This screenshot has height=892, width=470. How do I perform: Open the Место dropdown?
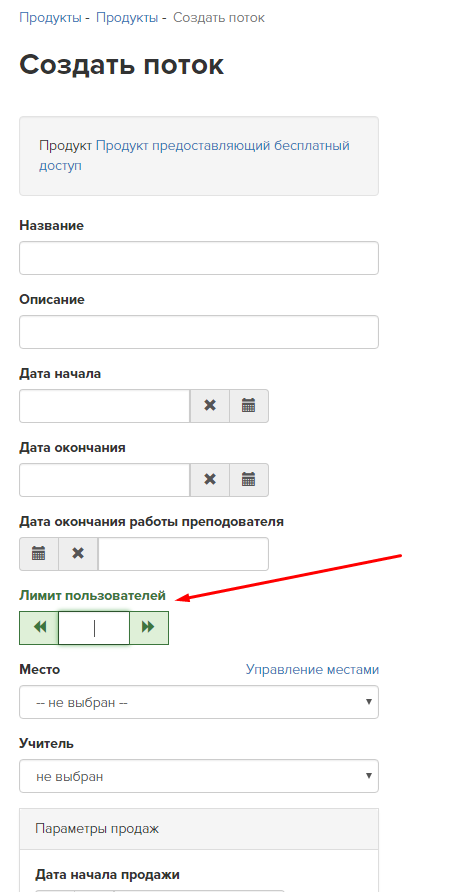199,702
